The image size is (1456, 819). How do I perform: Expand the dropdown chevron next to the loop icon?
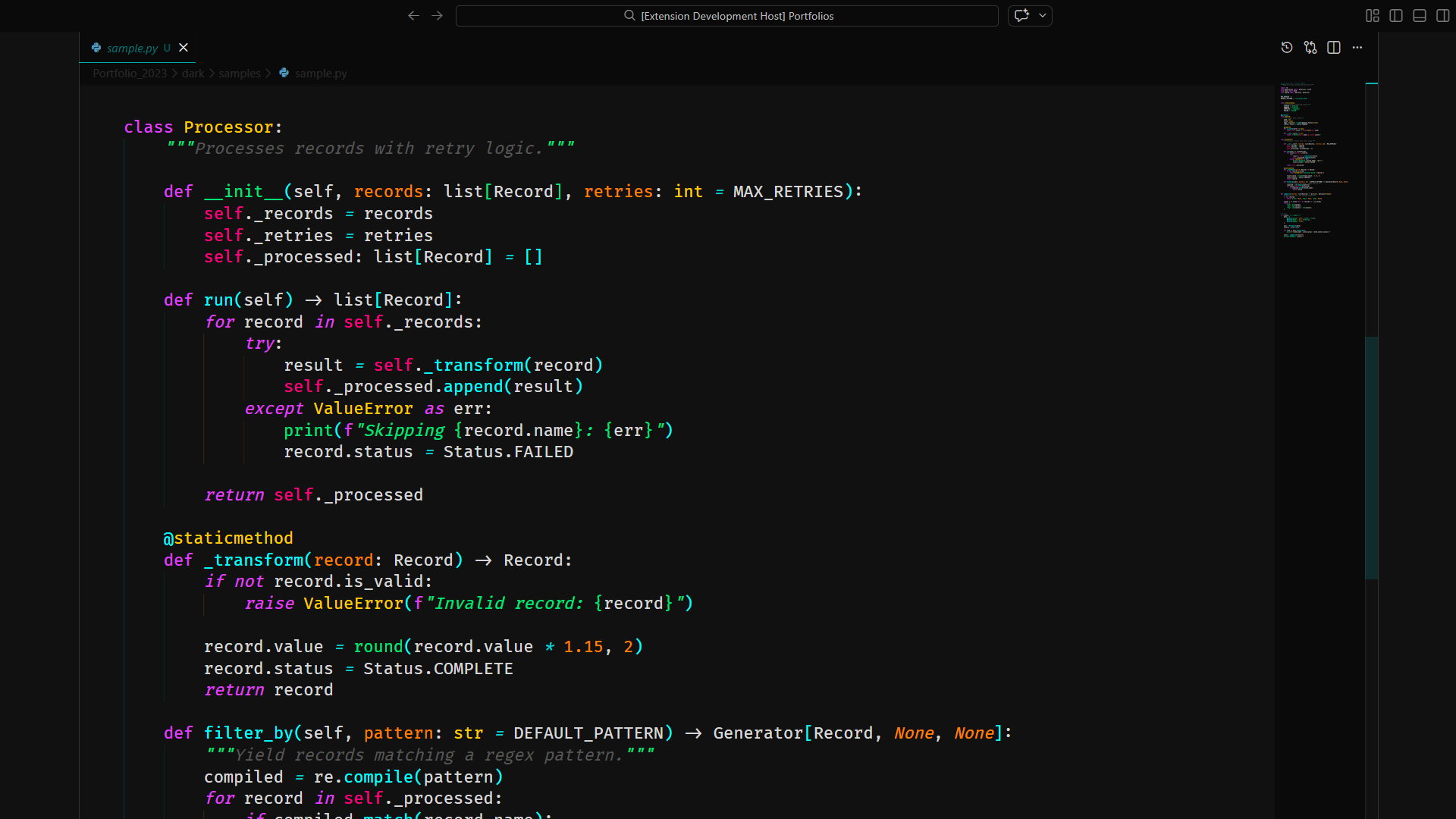(x=1043, y=15)
